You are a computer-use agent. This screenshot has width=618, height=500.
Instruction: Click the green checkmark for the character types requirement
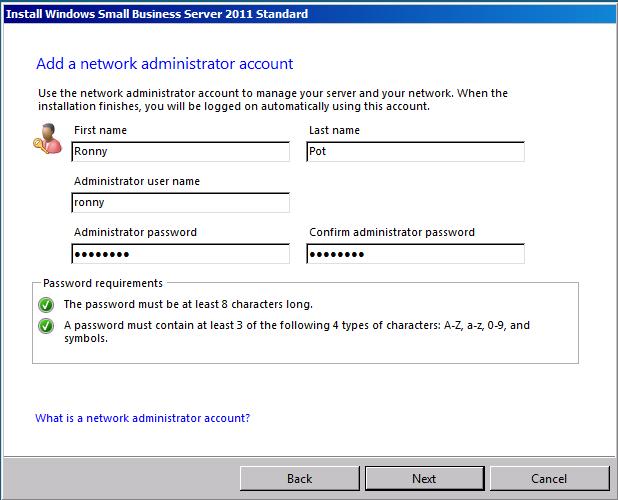[46, 326]
